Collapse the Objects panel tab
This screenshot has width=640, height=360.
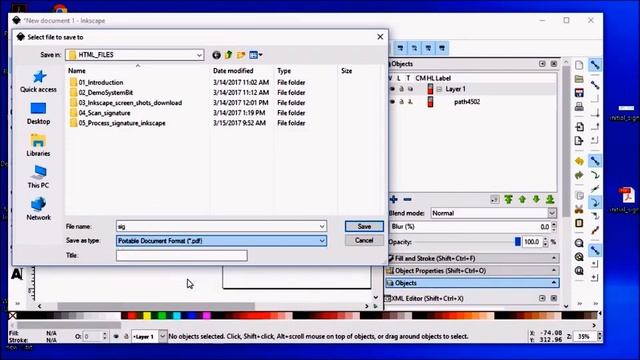[473, 283]
